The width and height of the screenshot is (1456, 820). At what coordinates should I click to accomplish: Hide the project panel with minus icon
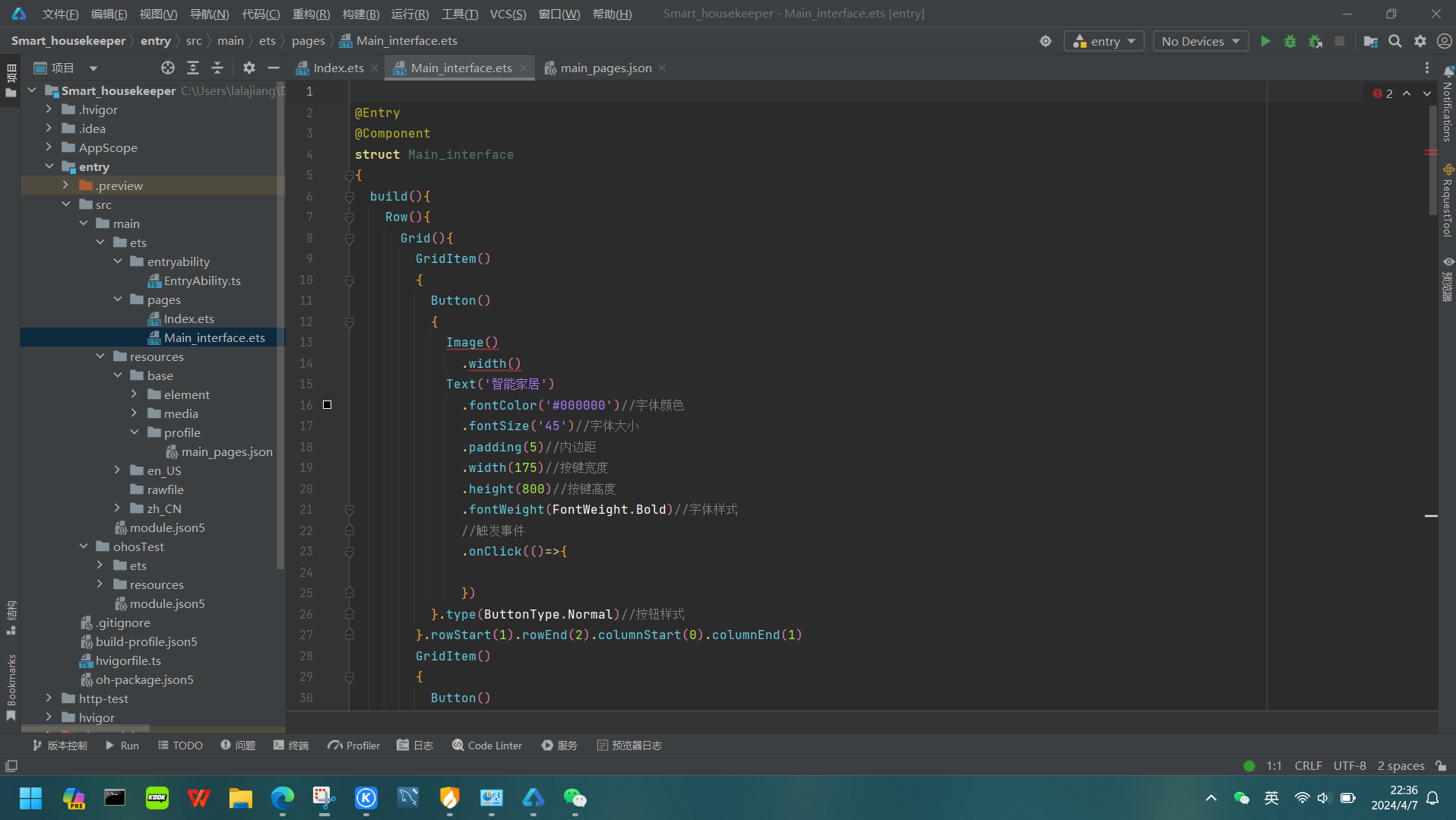pos(274,68)
